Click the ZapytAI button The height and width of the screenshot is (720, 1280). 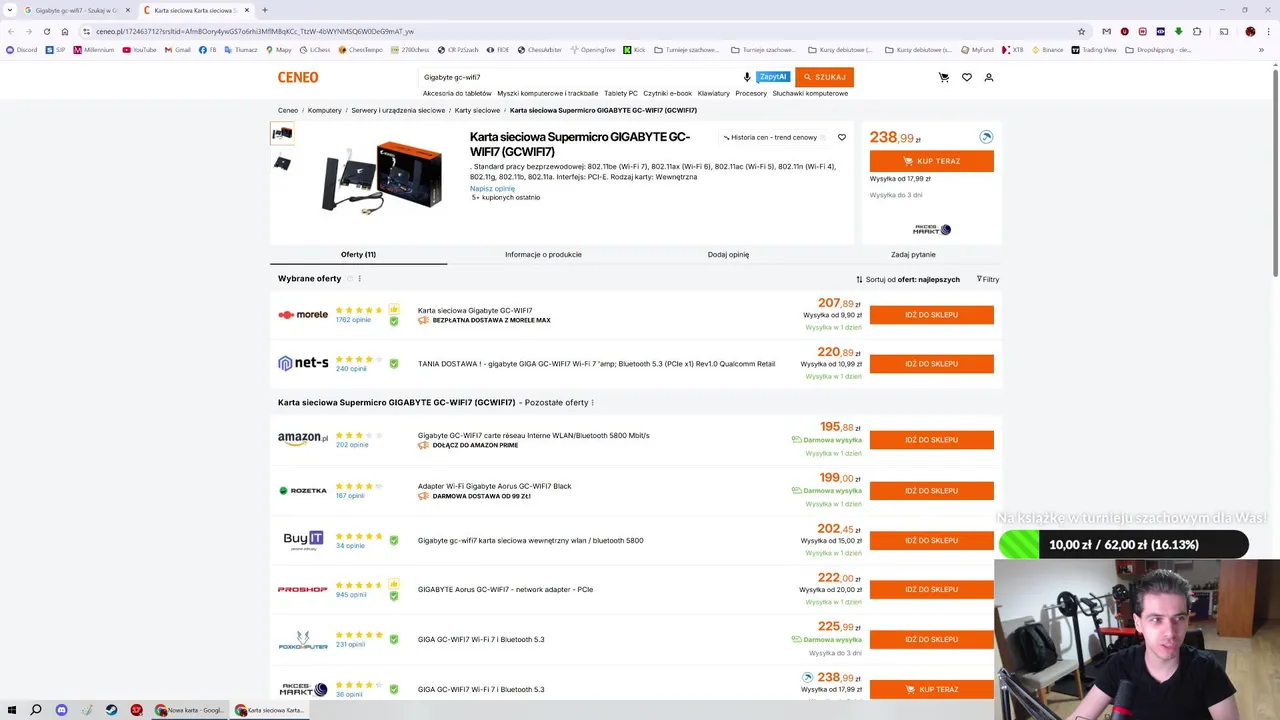point(773,77)
